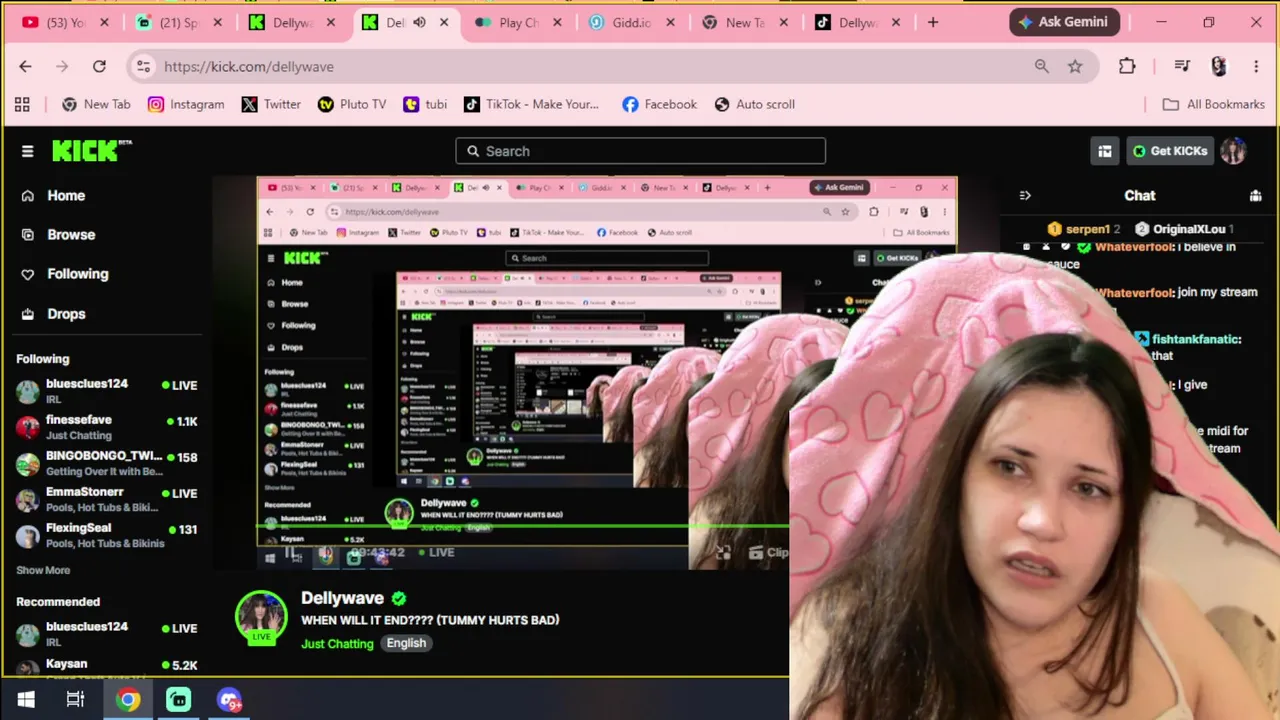Open the Discord taskbar icon
1280x720 pixels.
pos(229,700)
